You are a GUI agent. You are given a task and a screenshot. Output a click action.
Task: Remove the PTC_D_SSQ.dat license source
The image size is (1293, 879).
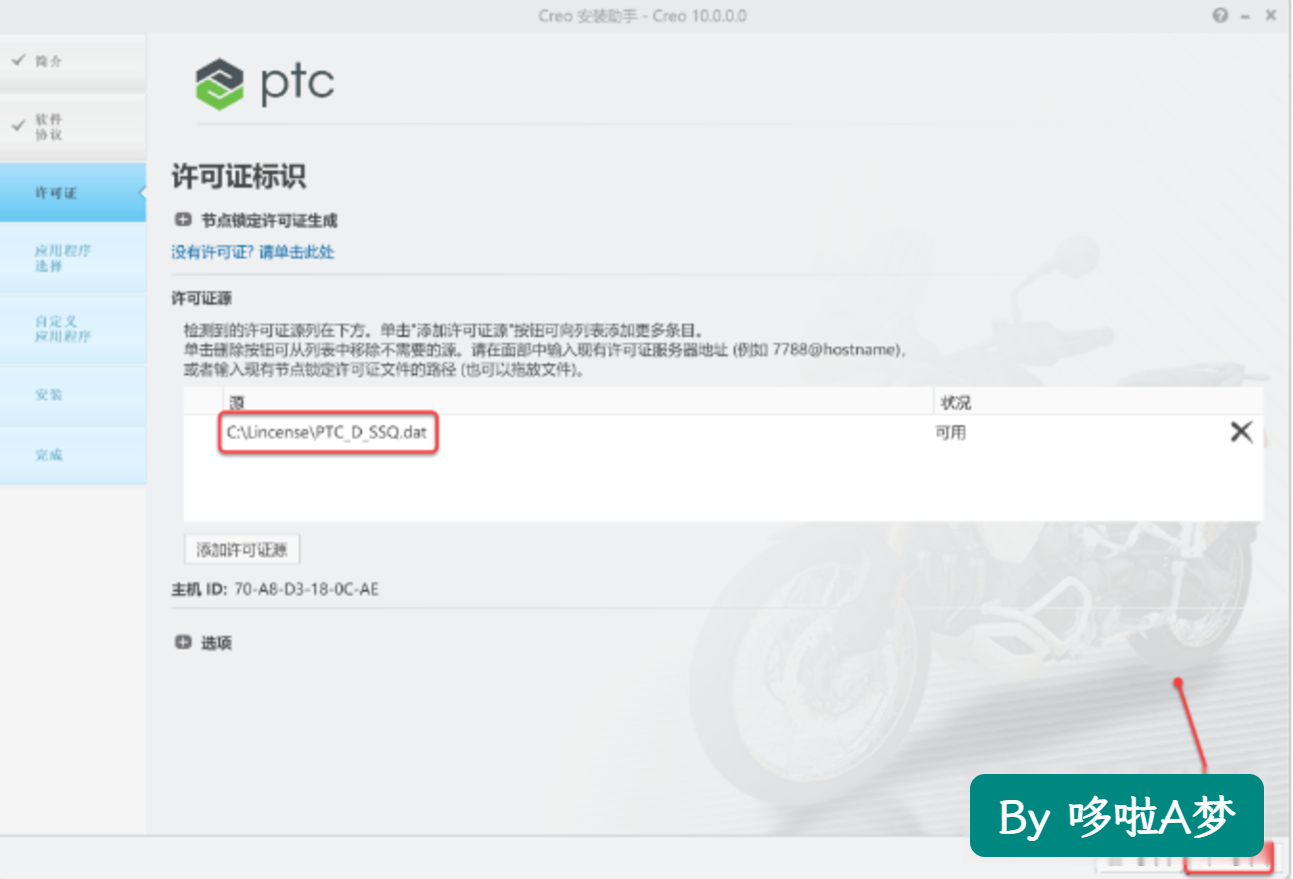click(1240, 432)
